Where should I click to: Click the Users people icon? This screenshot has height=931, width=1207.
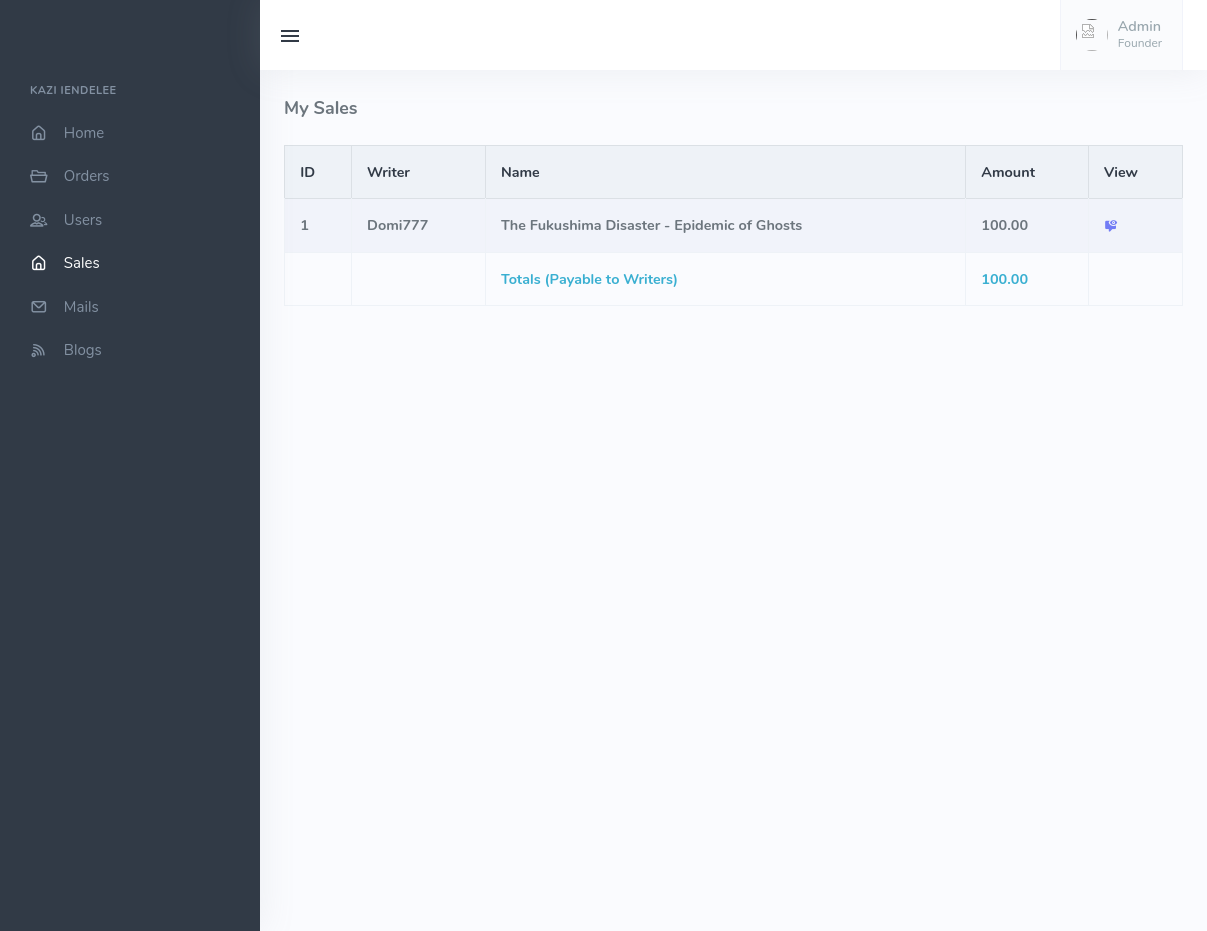pos(39,220)
